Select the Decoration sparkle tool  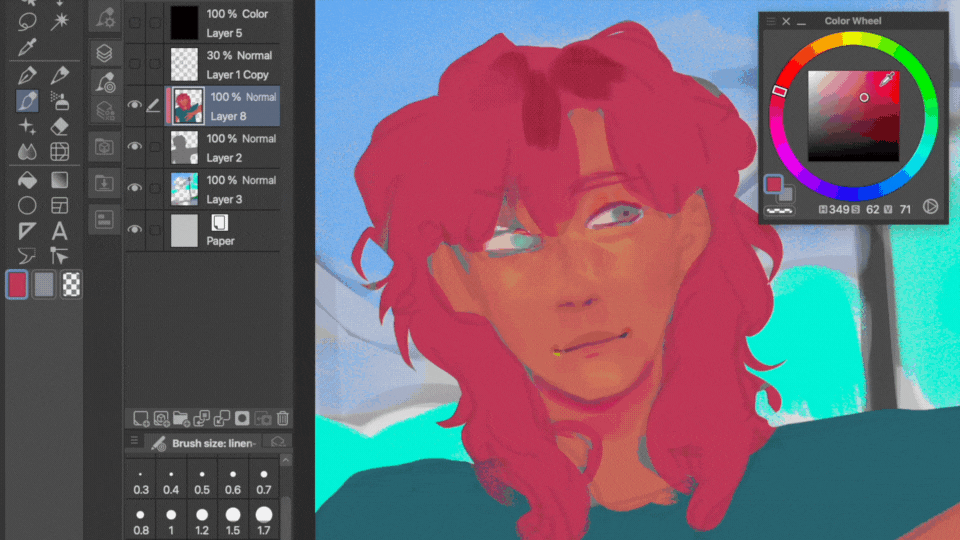click(x=27, y=127)
